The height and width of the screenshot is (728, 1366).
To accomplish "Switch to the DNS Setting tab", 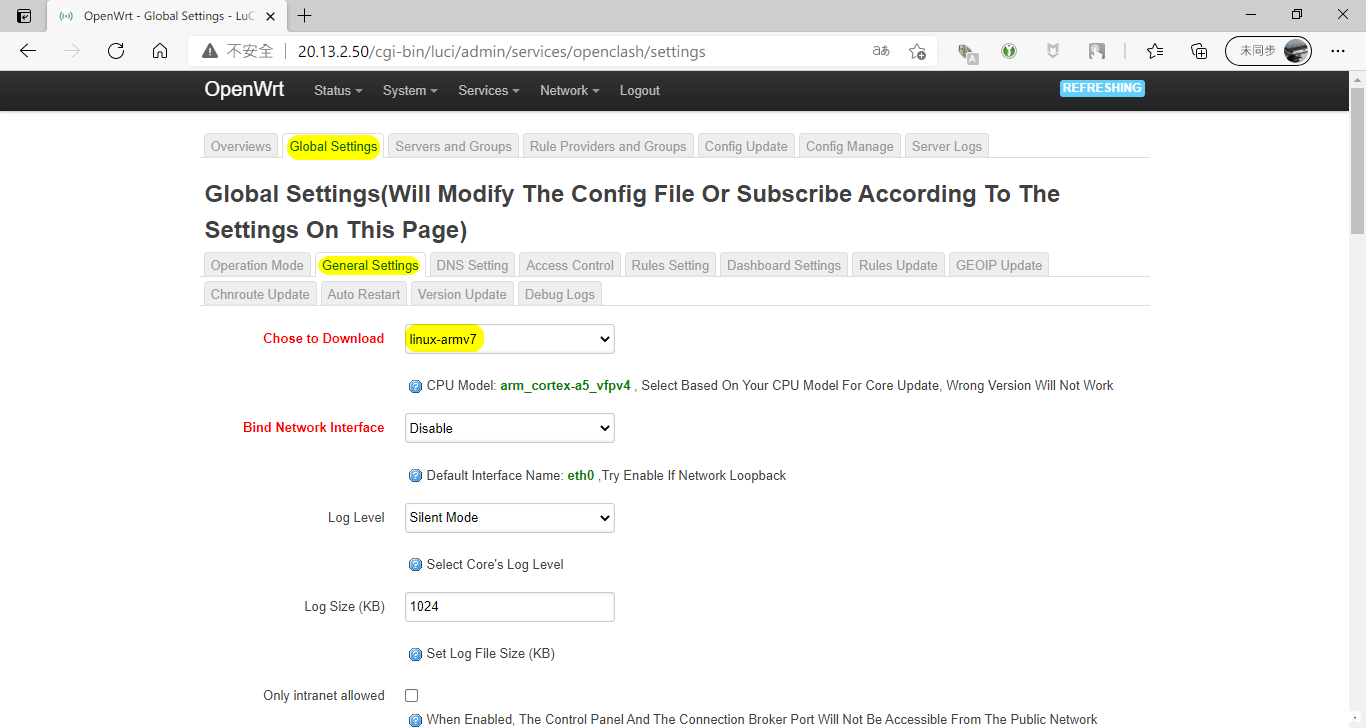I will pos(472,265).
